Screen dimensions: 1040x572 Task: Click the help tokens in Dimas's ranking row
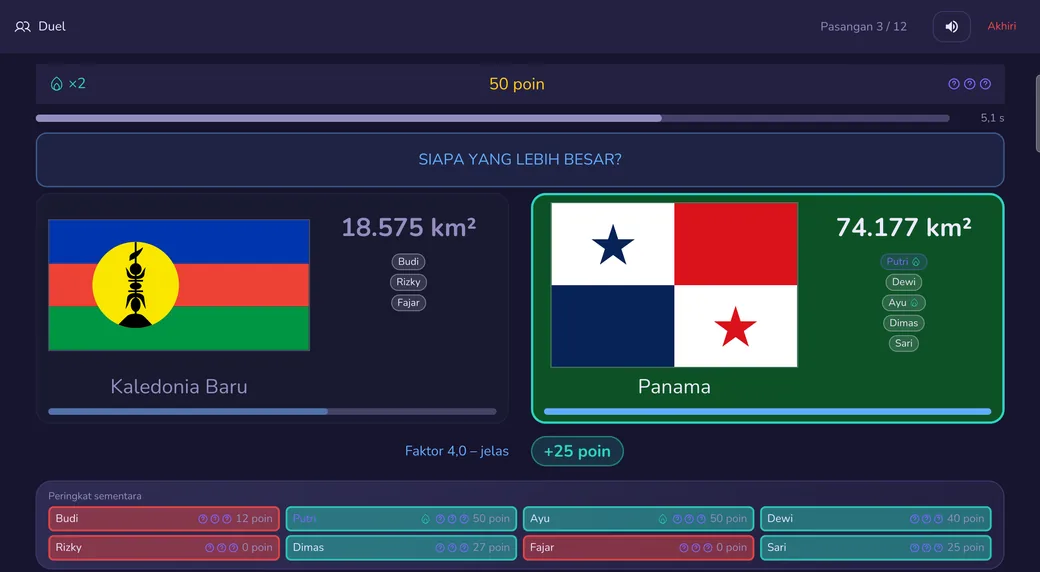452,547
